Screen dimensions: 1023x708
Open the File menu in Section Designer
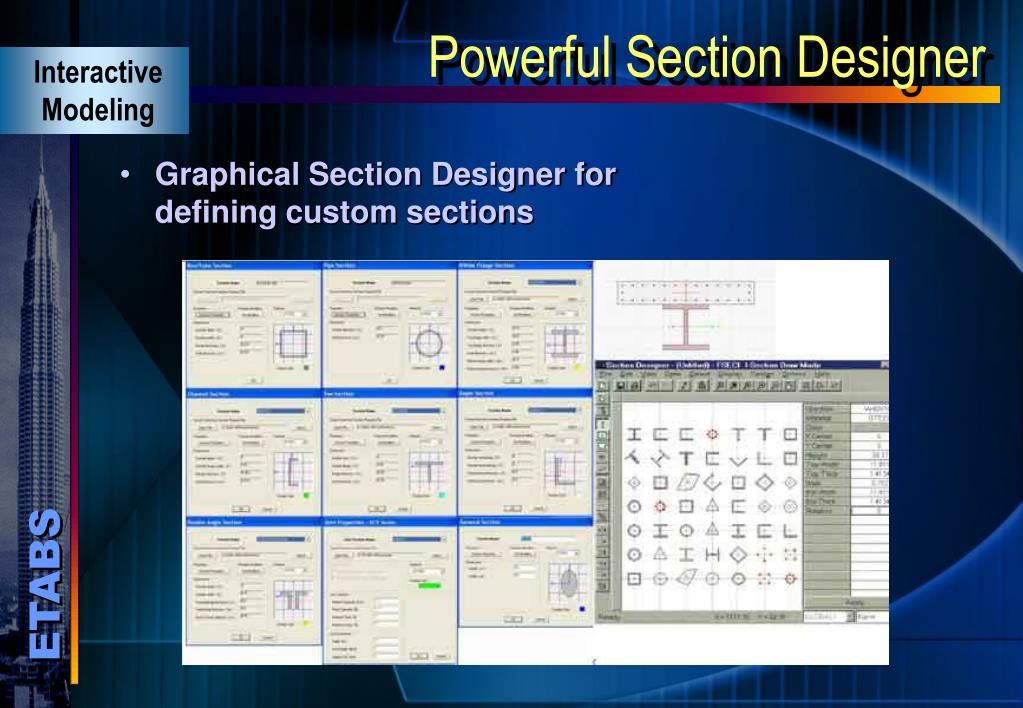click(x=605, y=375)
